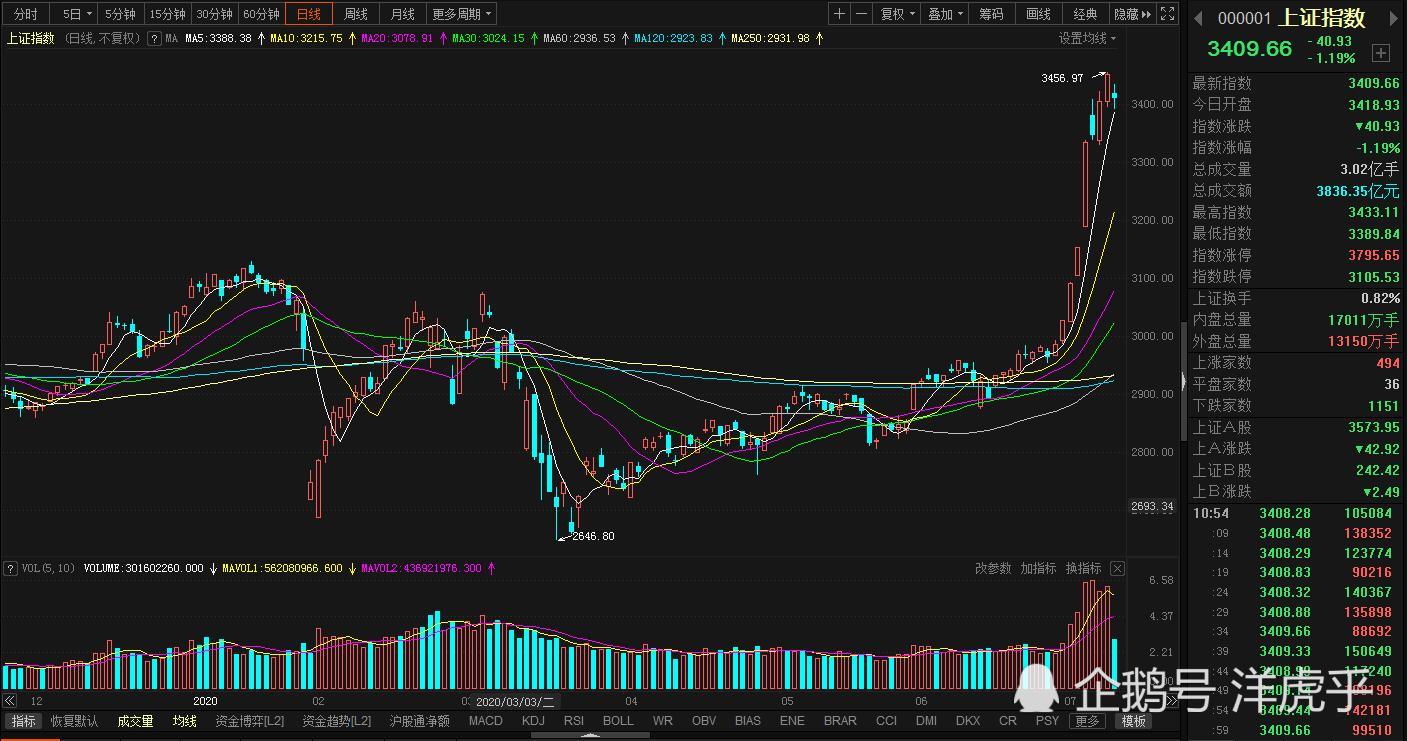The width and height of the screenshot is (1407, 741).
Task: Zoom out chart with minus icon
Action: [x=859, y=14]
